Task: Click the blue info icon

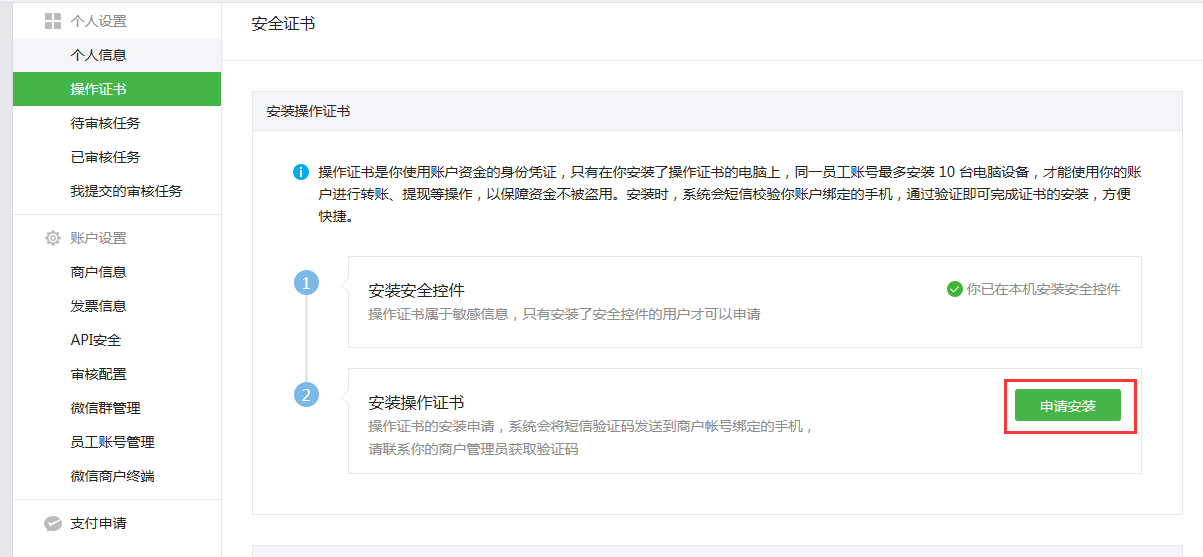Action: (300, 172)
